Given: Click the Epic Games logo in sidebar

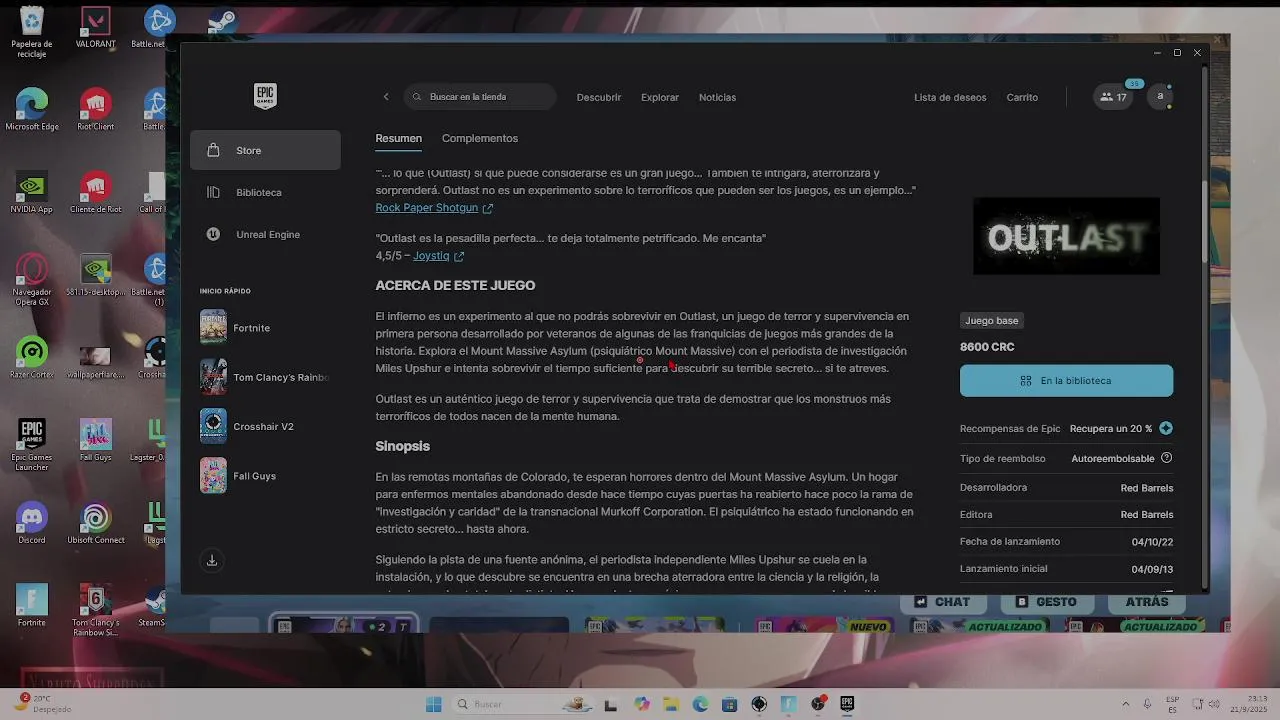Looking at the screenshot, I should (265, 96).
